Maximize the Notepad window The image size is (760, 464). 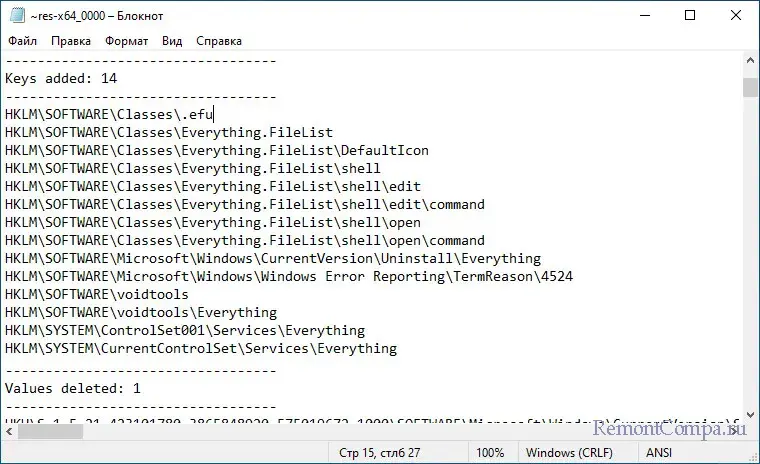pyautogui.click(x=690, y=15)
